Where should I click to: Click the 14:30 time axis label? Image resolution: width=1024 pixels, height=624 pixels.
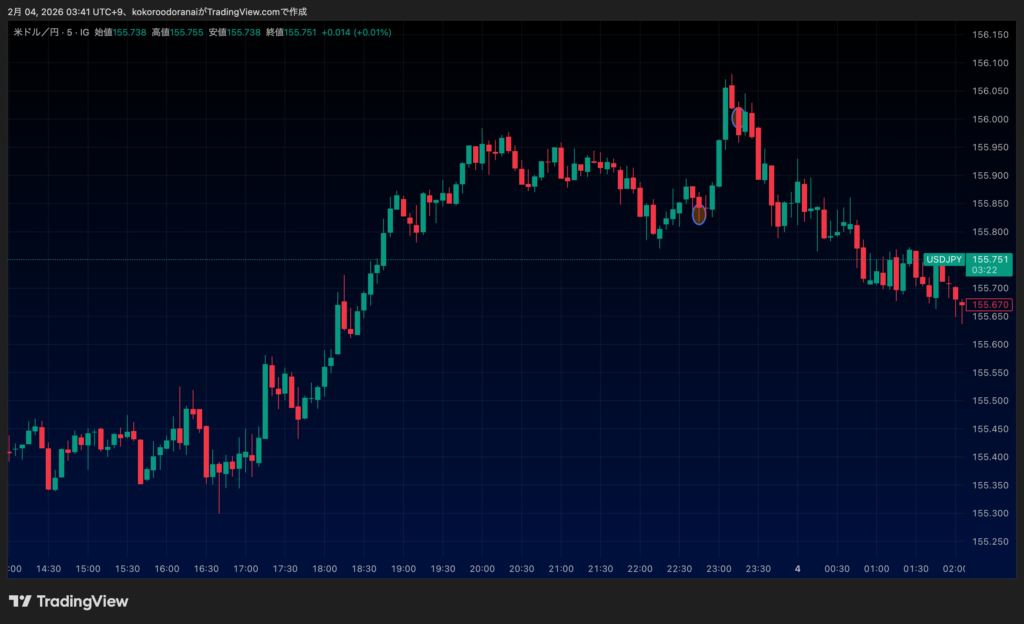[x=48, y=568]
